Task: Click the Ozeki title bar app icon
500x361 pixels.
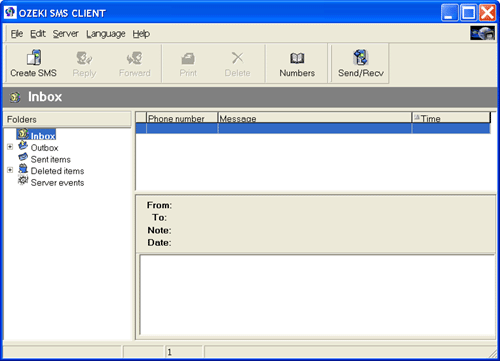Action: click(10, 13)
